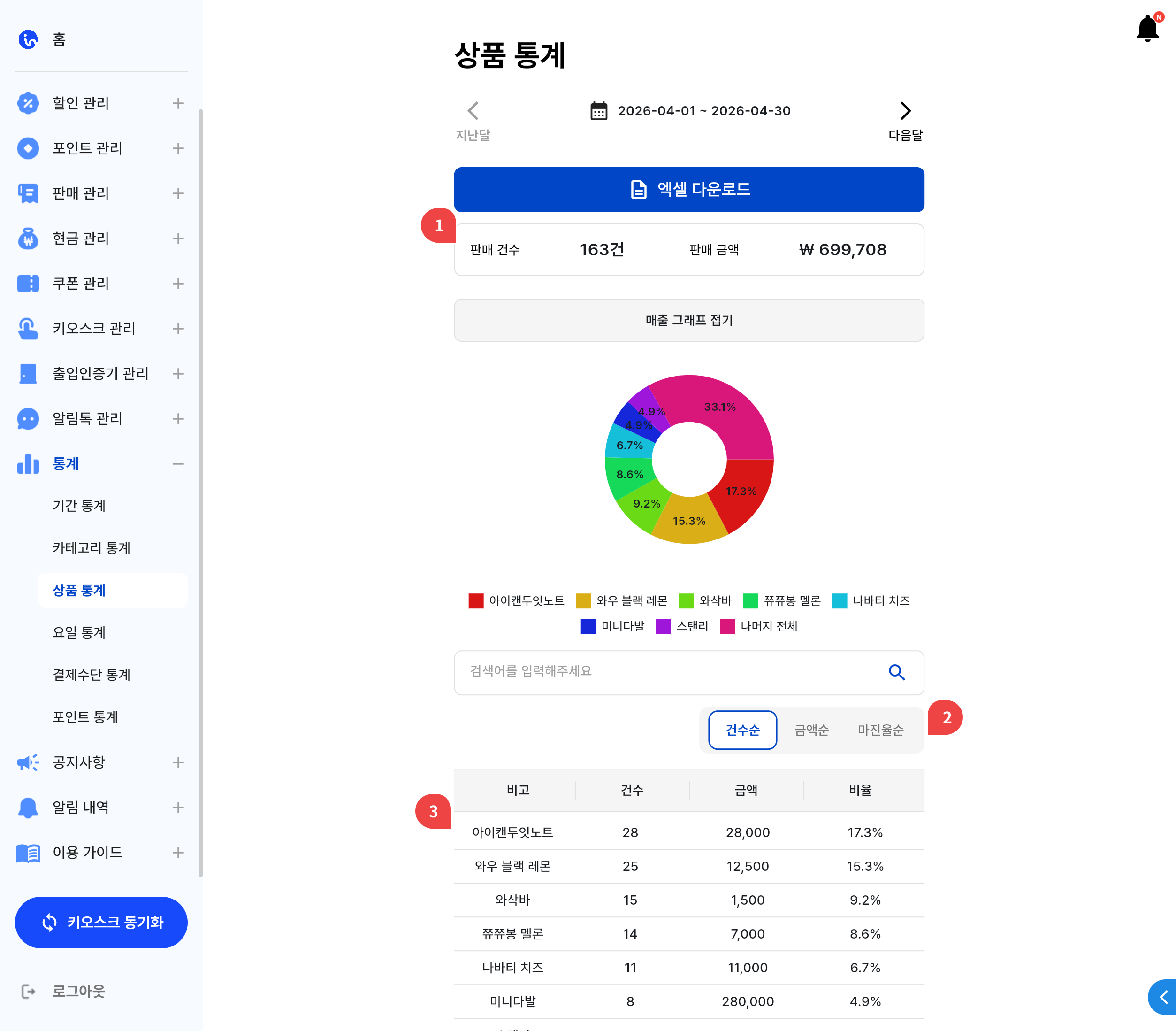Select 상품 통계 submenu item
The image size is (1176, 1031).
pyautogui.click(x=112, y=590)
